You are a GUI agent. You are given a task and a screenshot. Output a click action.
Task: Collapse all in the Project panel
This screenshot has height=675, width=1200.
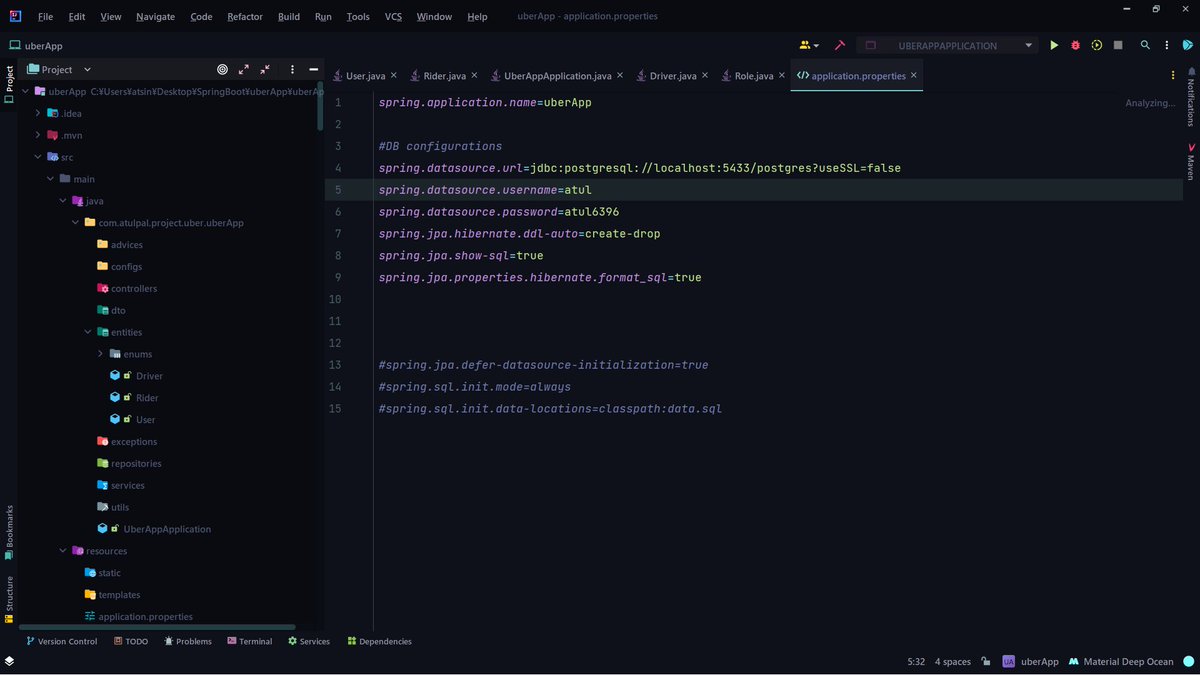click(x=265, y=69)
